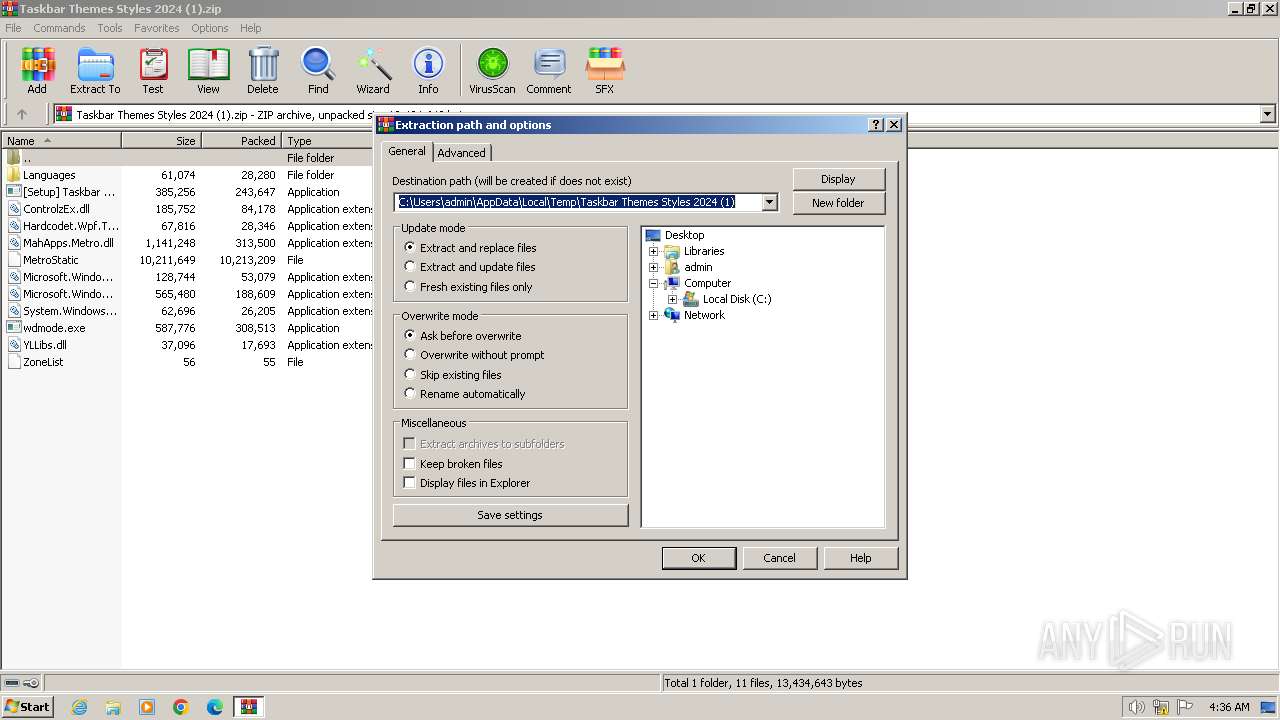
Task: Click the Cancel button
Action: (x=779, y=558)
